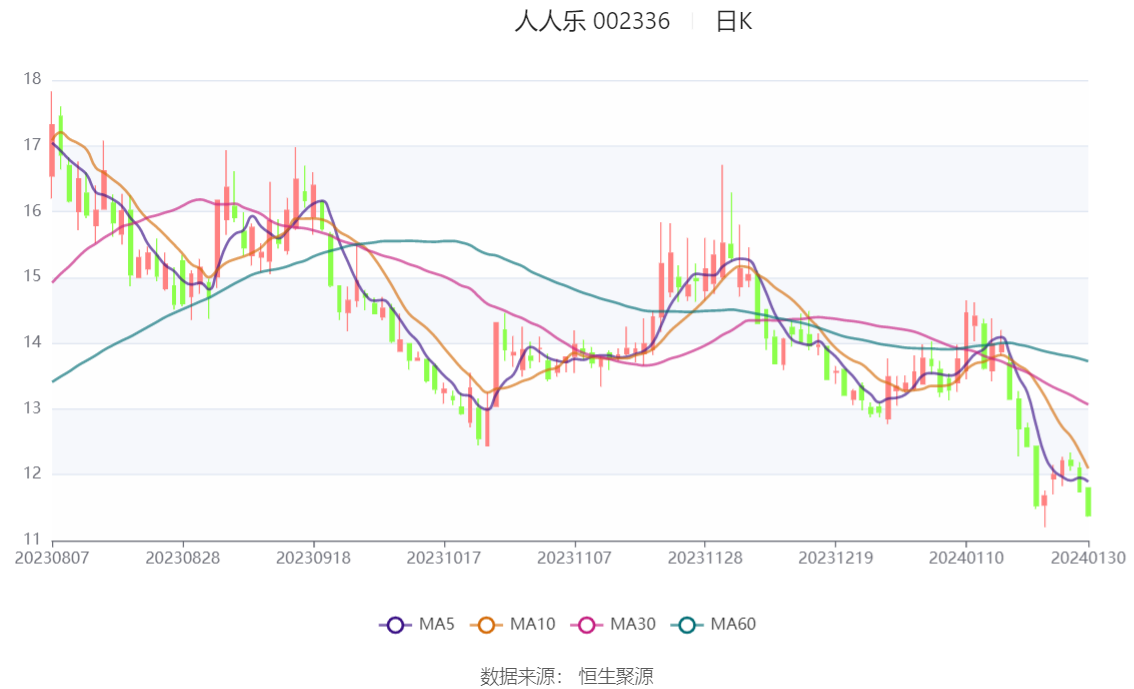Toggle the MA10 legend series
Image resolution: width=1134 pixels, height=689 pixels.
(x=513, y=625)
